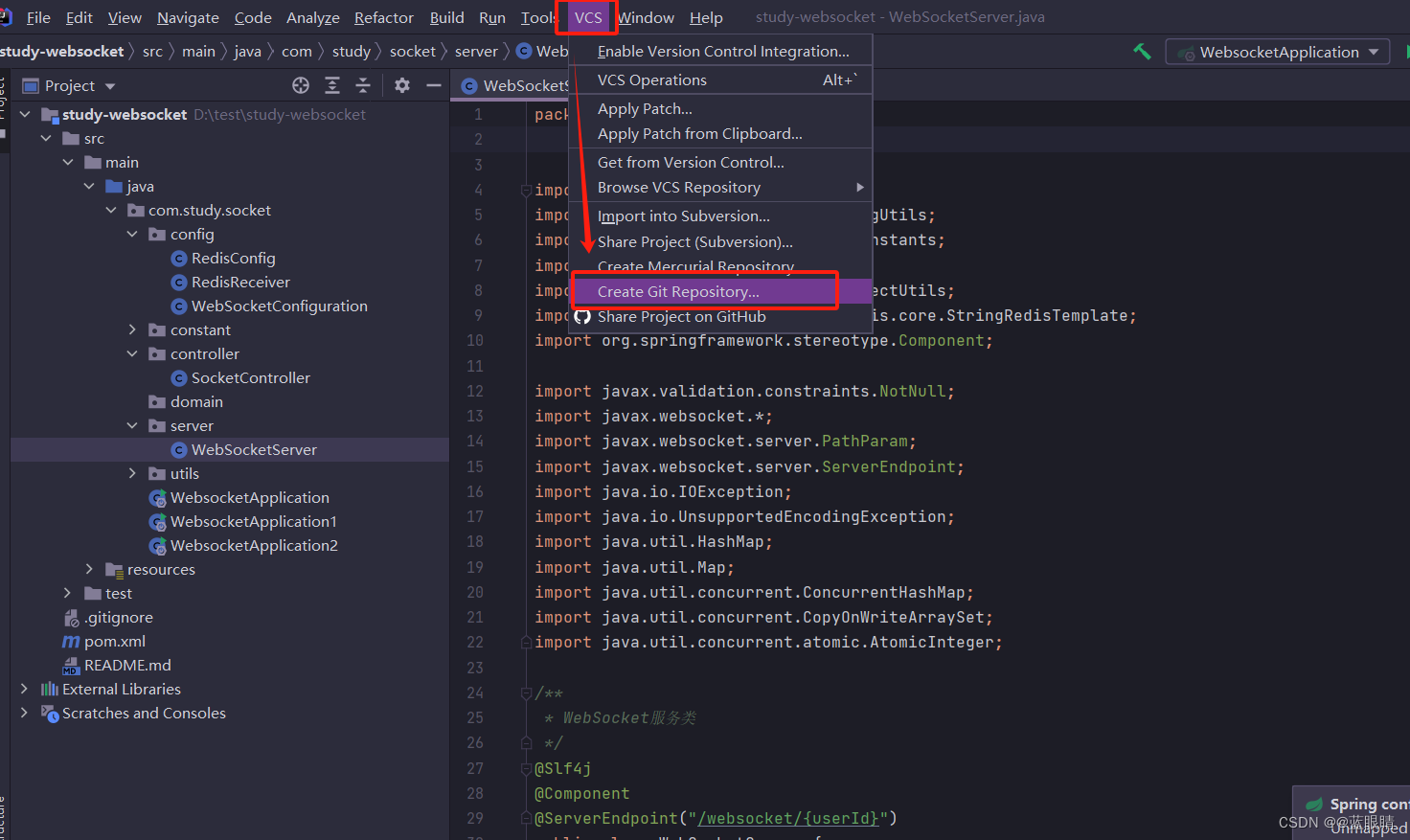The width and height of the screenshot is (1410, 840).
Task: Click the /websocket/{userId} endpoint link
Action: (x=787, y=818)
